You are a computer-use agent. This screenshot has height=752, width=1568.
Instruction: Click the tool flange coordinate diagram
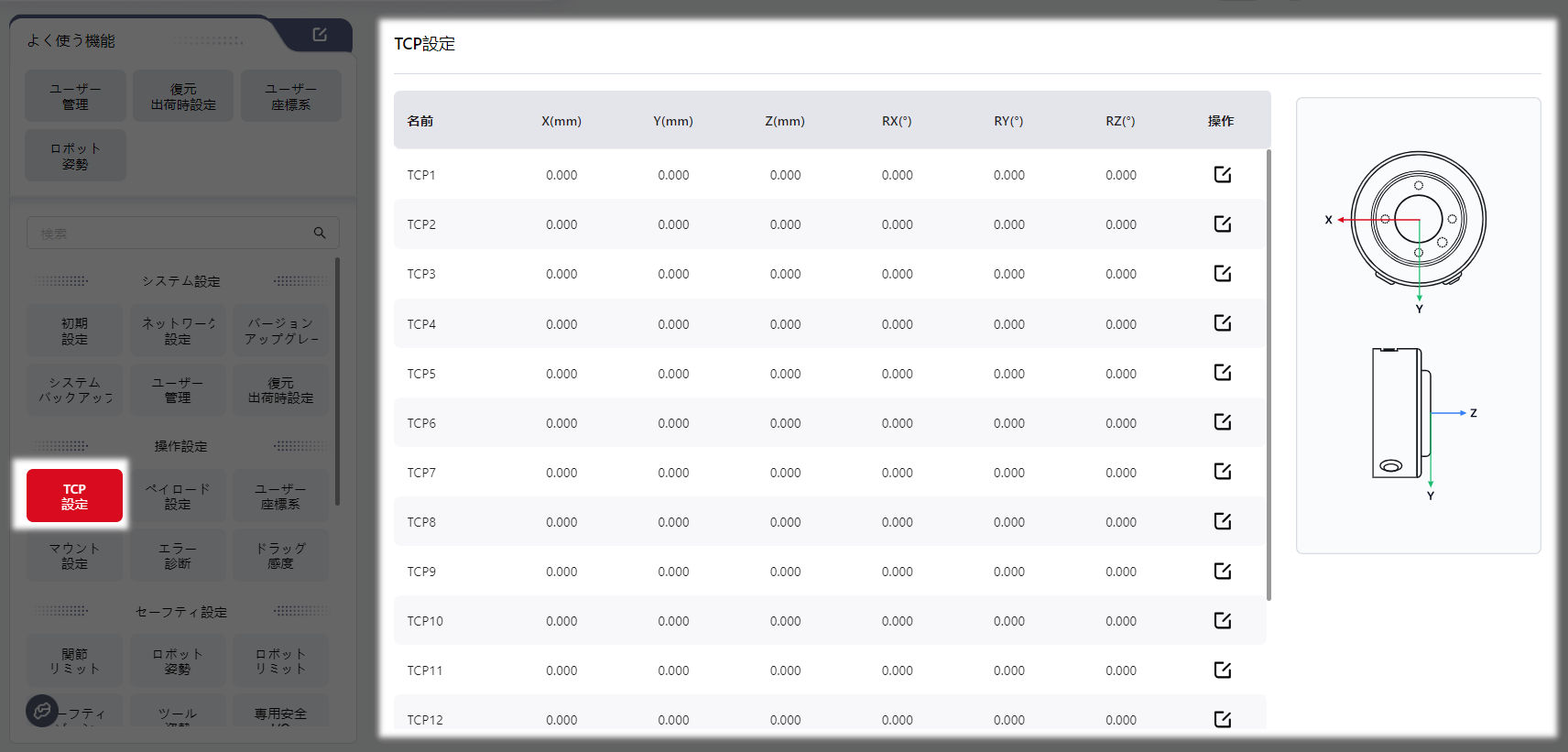(x=1418, y=325)
